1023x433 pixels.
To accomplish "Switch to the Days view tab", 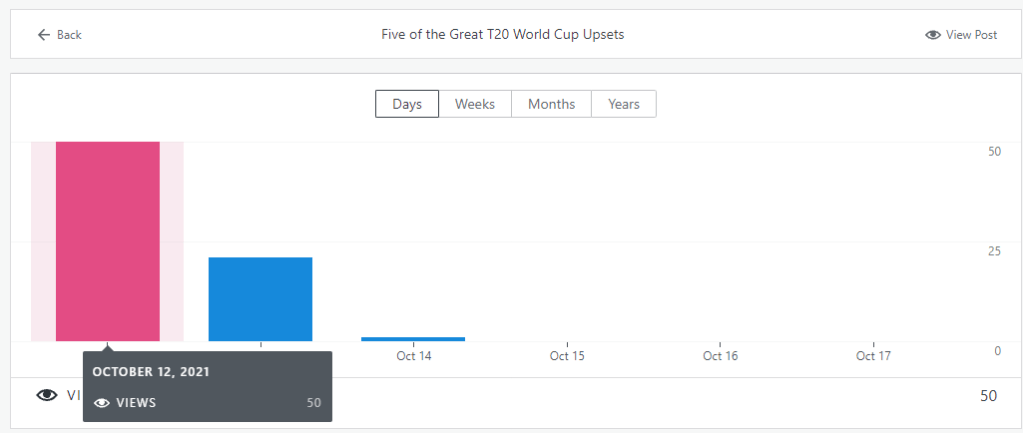I will (407, 104).
